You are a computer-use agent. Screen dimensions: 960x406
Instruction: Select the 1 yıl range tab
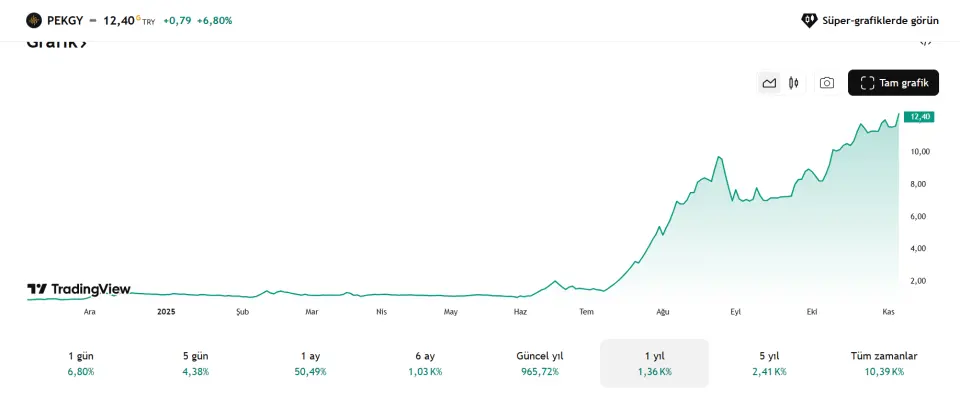[654, 363]
